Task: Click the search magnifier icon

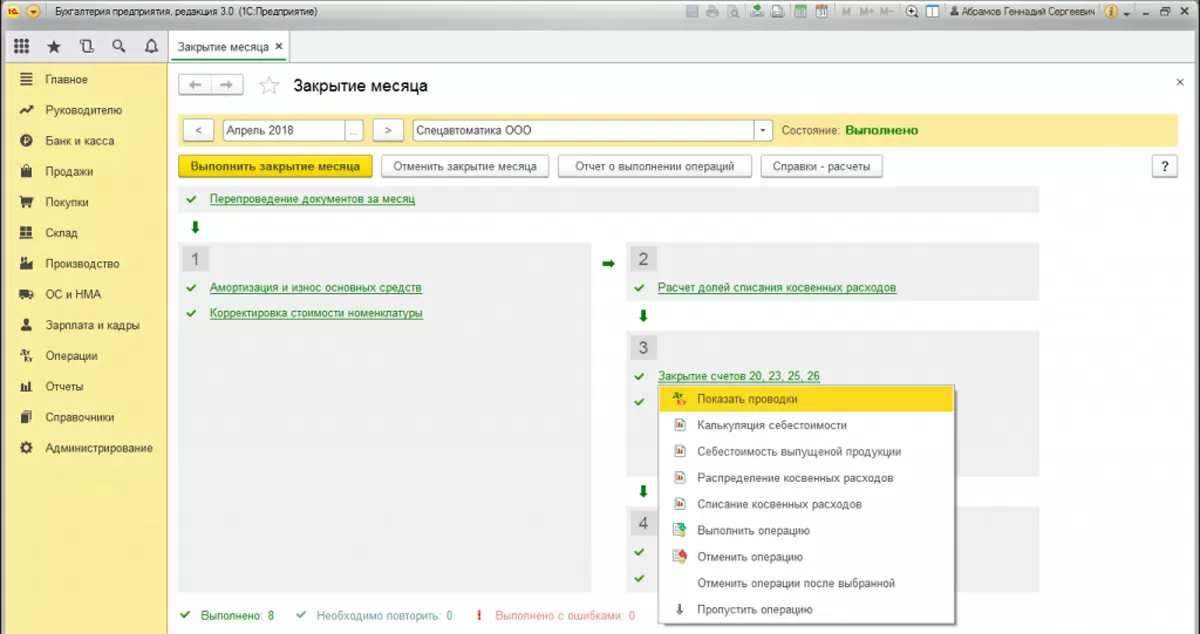Action: [x=119, y=46]
